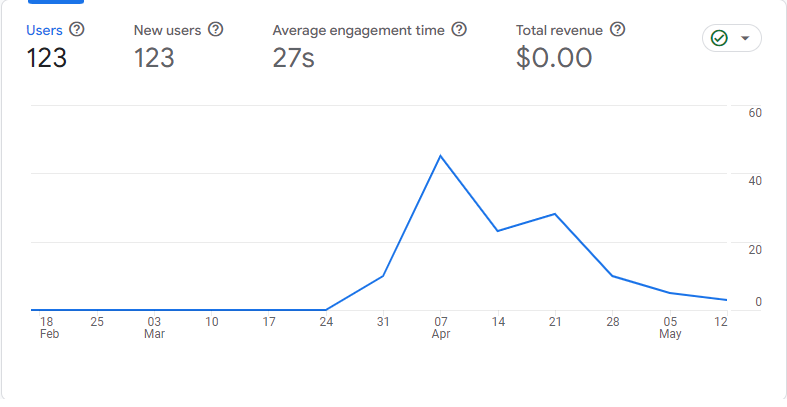
Task: Click the chart data point at 28 Apr
Action: pyautogui.click(x=612, y=276)
